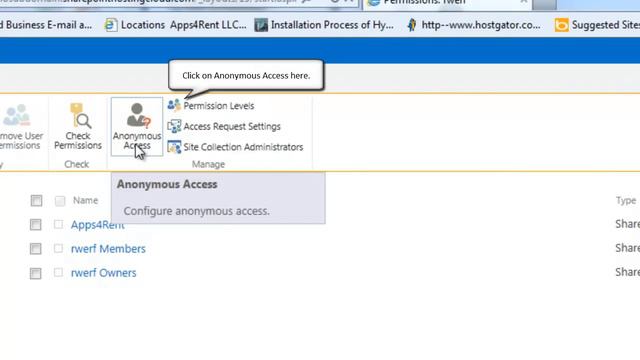The image size is (640, 360).
Task: Open the Apps4Rent group link
Action: coord(98,225)
